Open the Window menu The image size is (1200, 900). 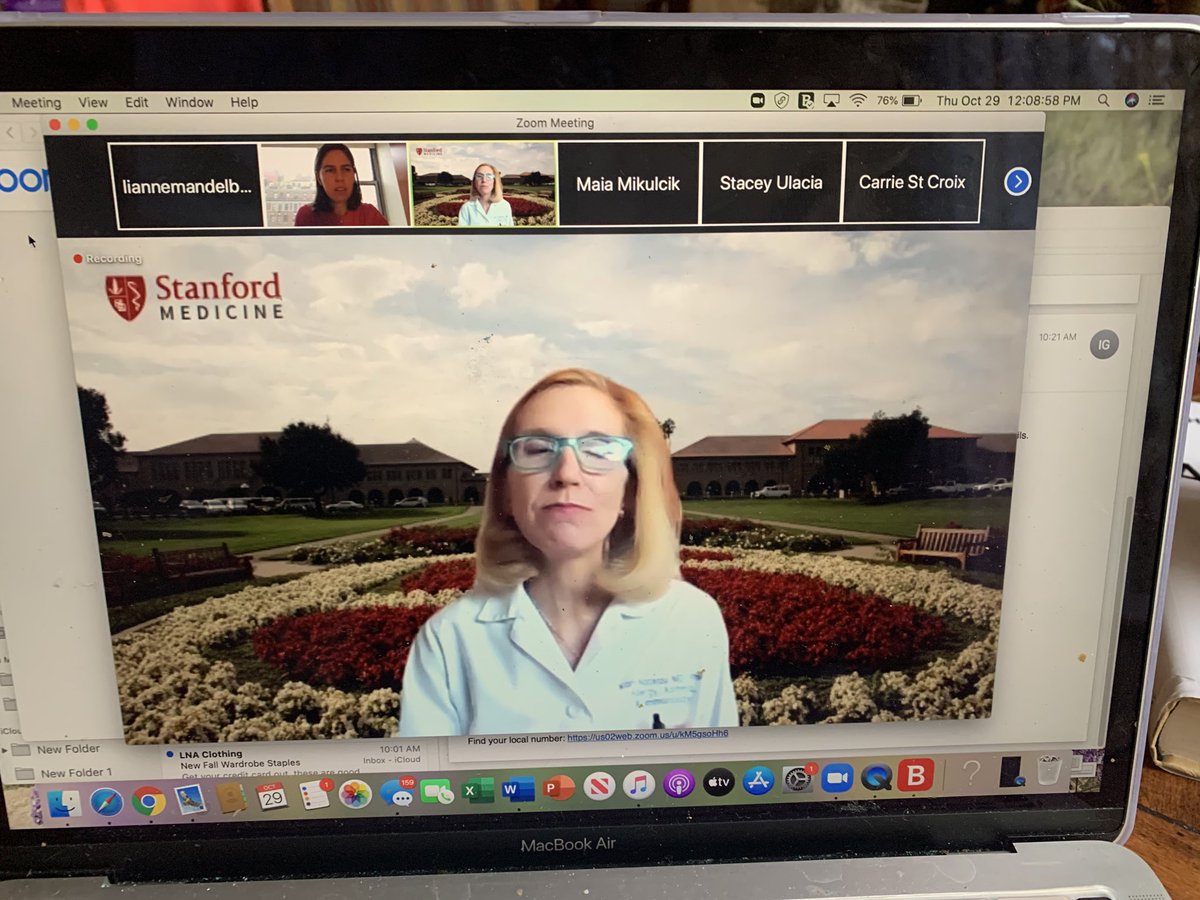tap(189, 102)
